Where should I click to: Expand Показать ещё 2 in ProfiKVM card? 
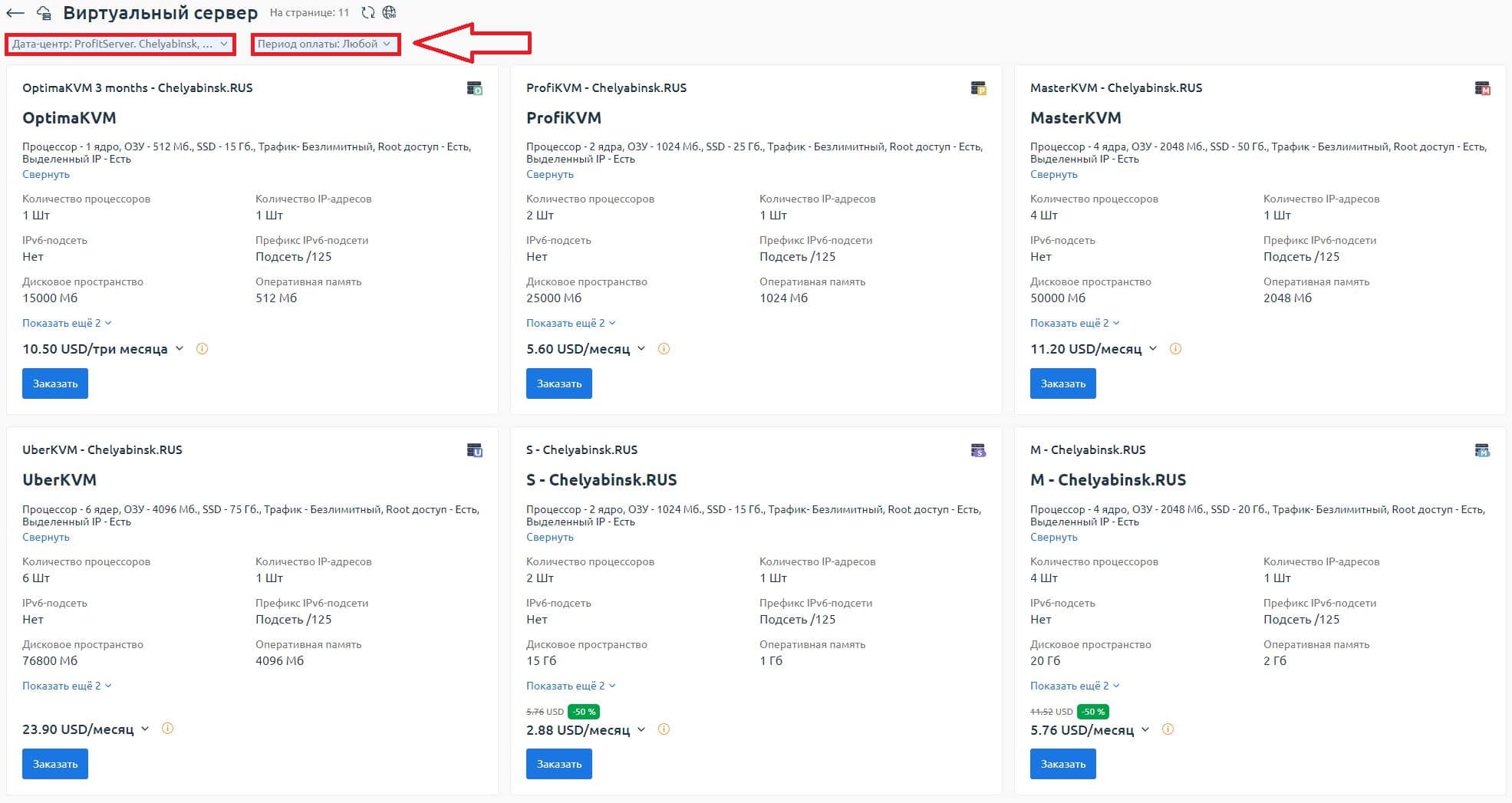tap(571, 323)
